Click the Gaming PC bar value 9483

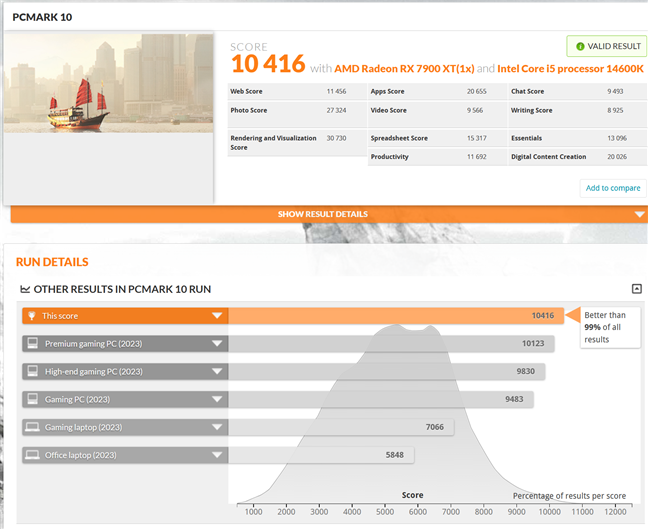pos(514,399)
